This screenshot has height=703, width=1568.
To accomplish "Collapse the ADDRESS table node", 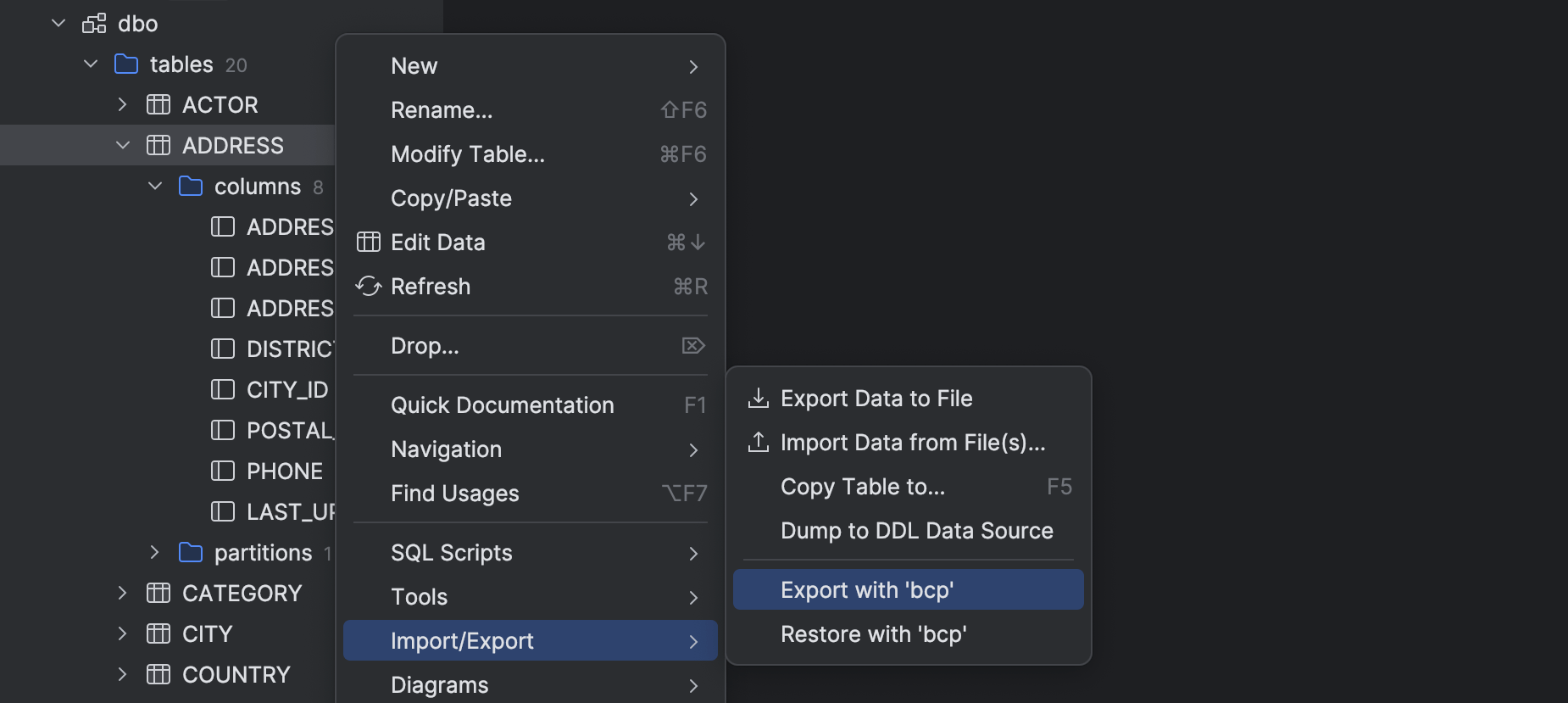I will tap(123, 146).
